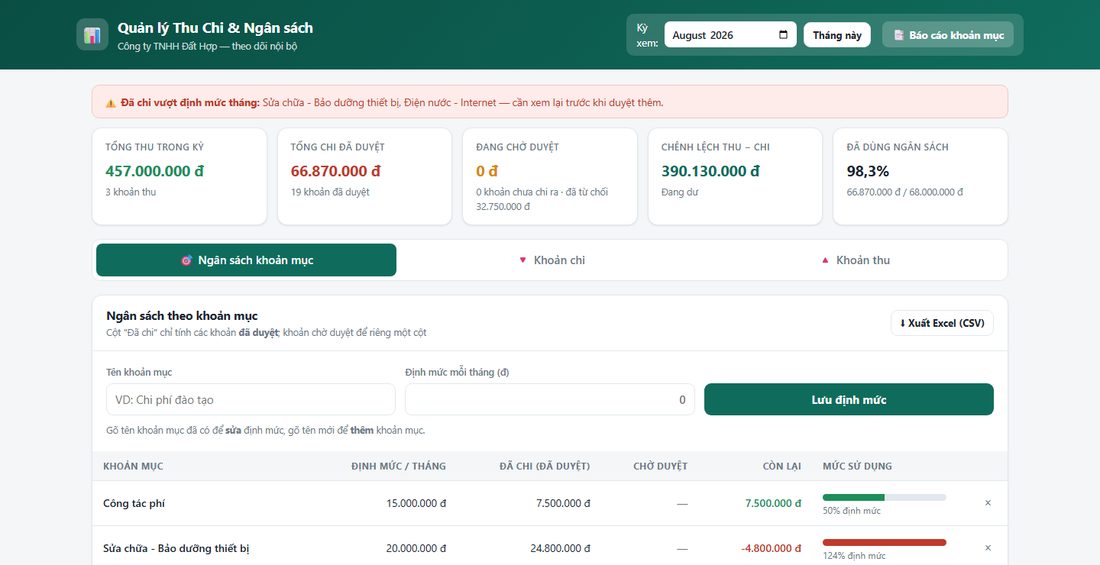This screenshot has height=565, width=1100.
Task: Click the ĐỊNH MỨC / THÁNG column header
Action: [x=398, y=467]
